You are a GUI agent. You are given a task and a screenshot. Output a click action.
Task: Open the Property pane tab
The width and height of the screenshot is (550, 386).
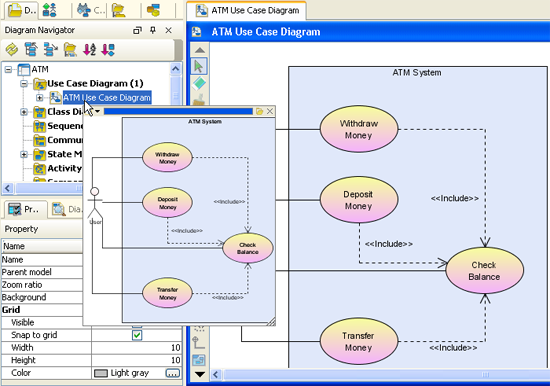tap(24, 209)
